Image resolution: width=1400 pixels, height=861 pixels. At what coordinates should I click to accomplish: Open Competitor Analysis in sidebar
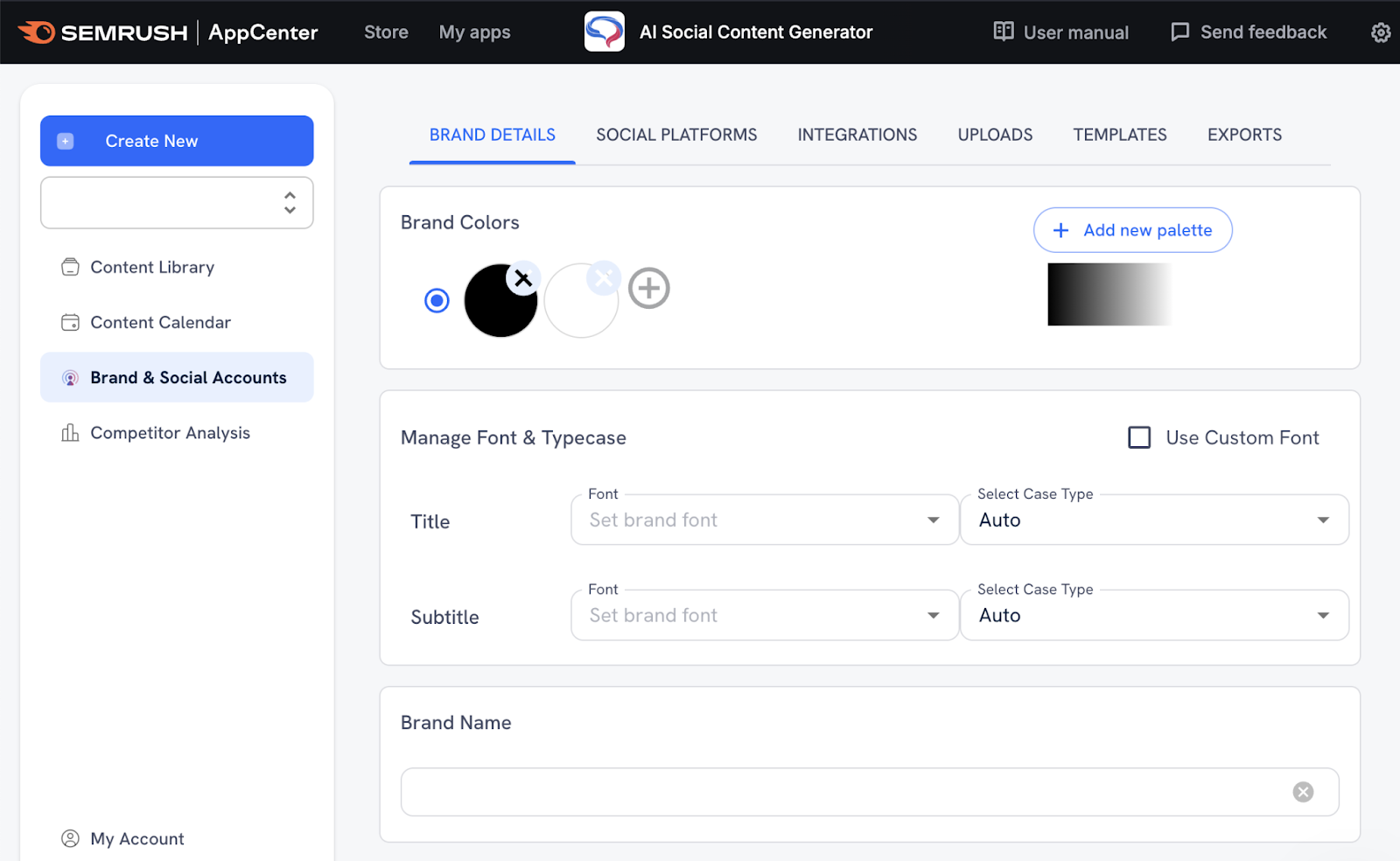click(170, 432)
